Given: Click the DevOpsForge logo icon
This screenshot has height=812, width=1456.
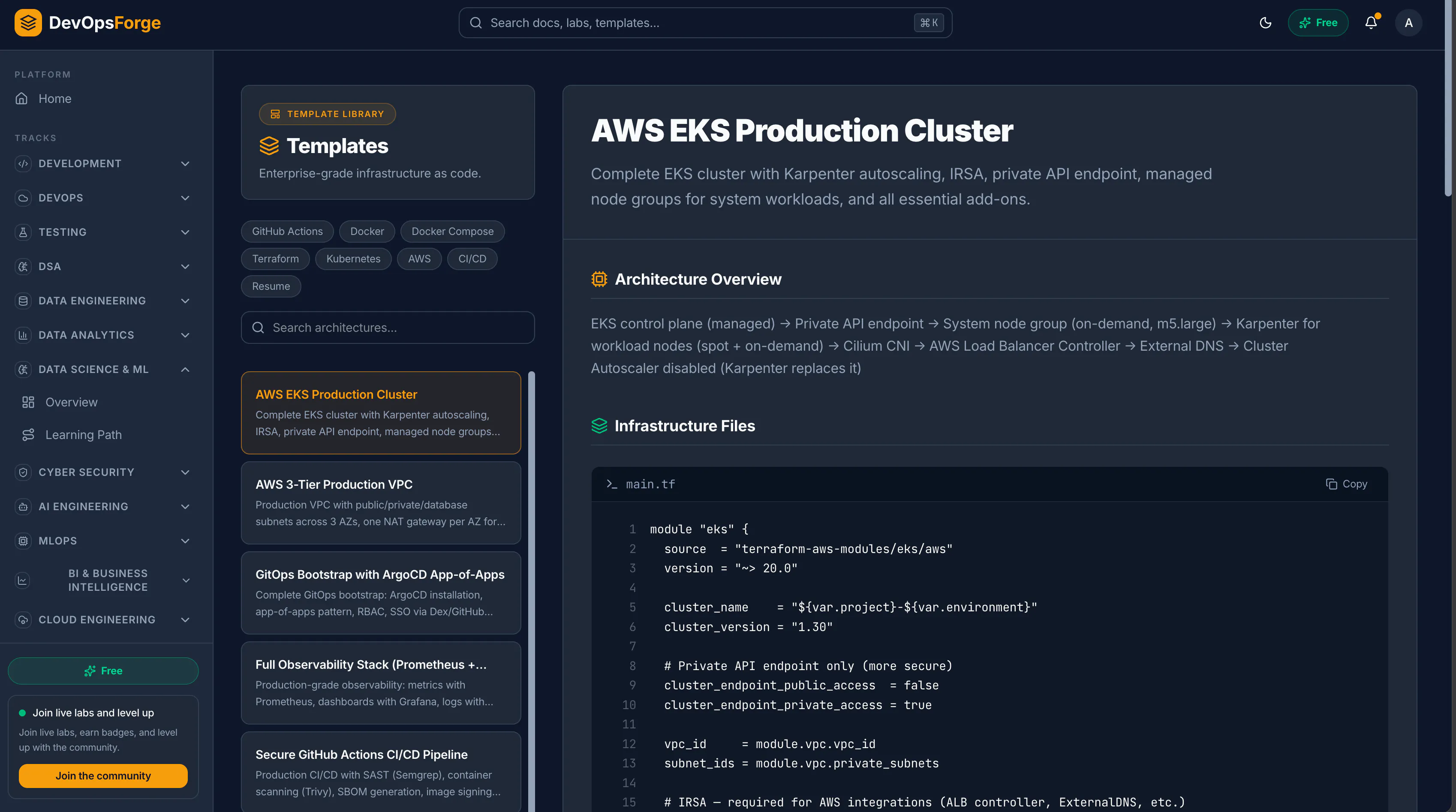Looking at the screenshot, I should pos(28,23).
